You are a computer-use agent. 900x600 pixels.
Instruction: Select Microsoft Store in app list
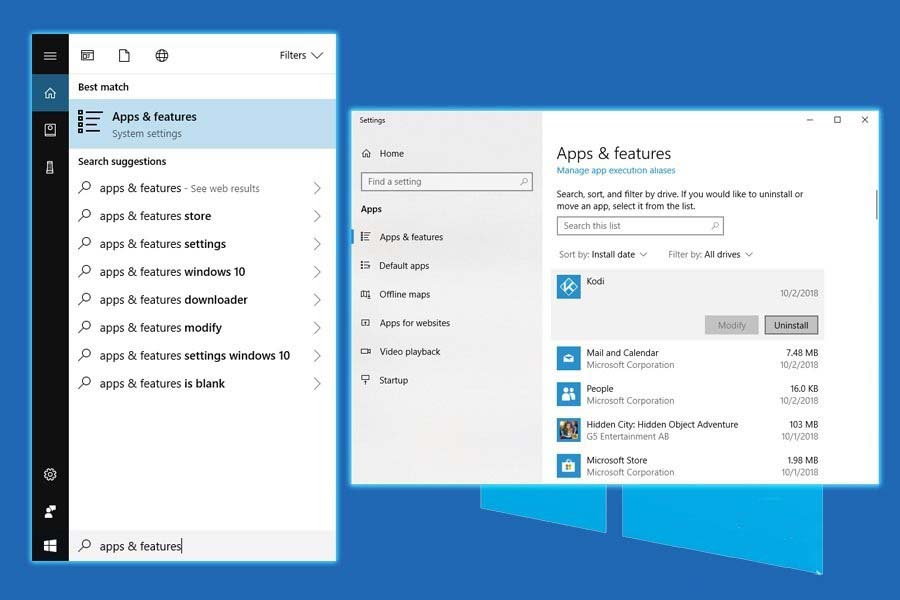coord(688,466)
